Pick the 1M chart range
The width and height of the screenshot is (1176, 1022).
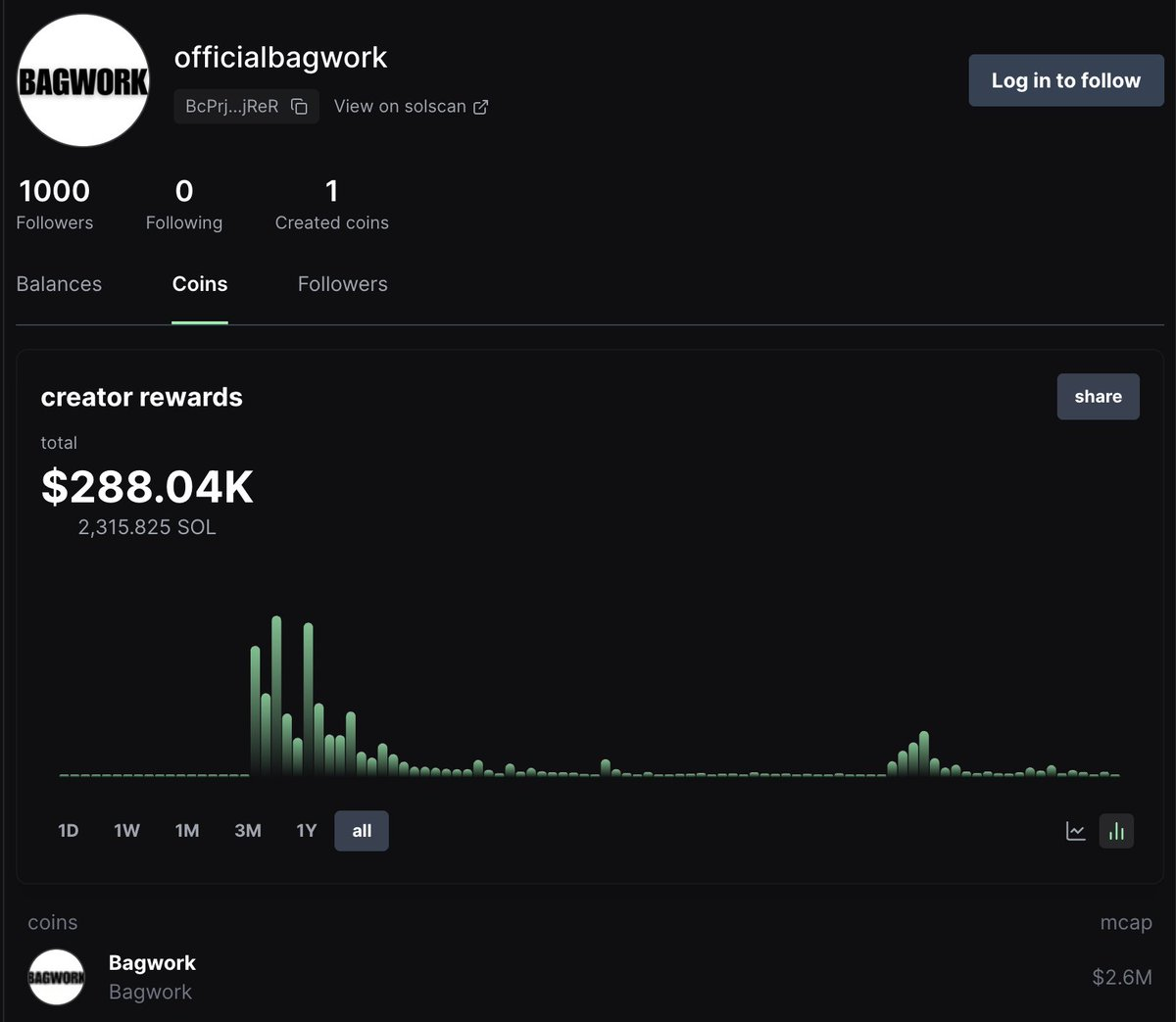pos(186,830)
